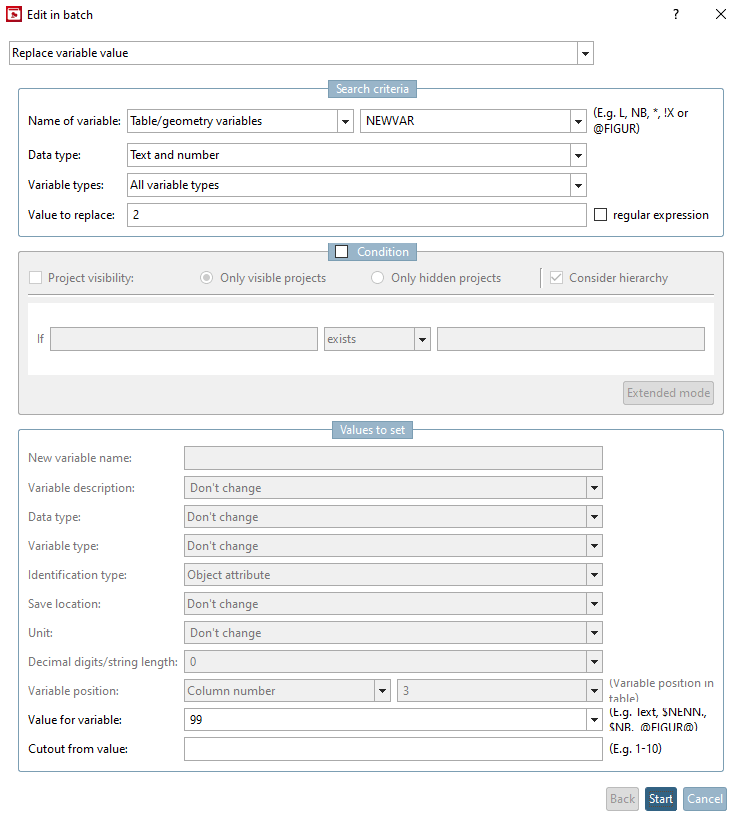Enable the regular expression checkbox
Image resolution: width=742 pixels, height=819 pixels.
point(601,215)
